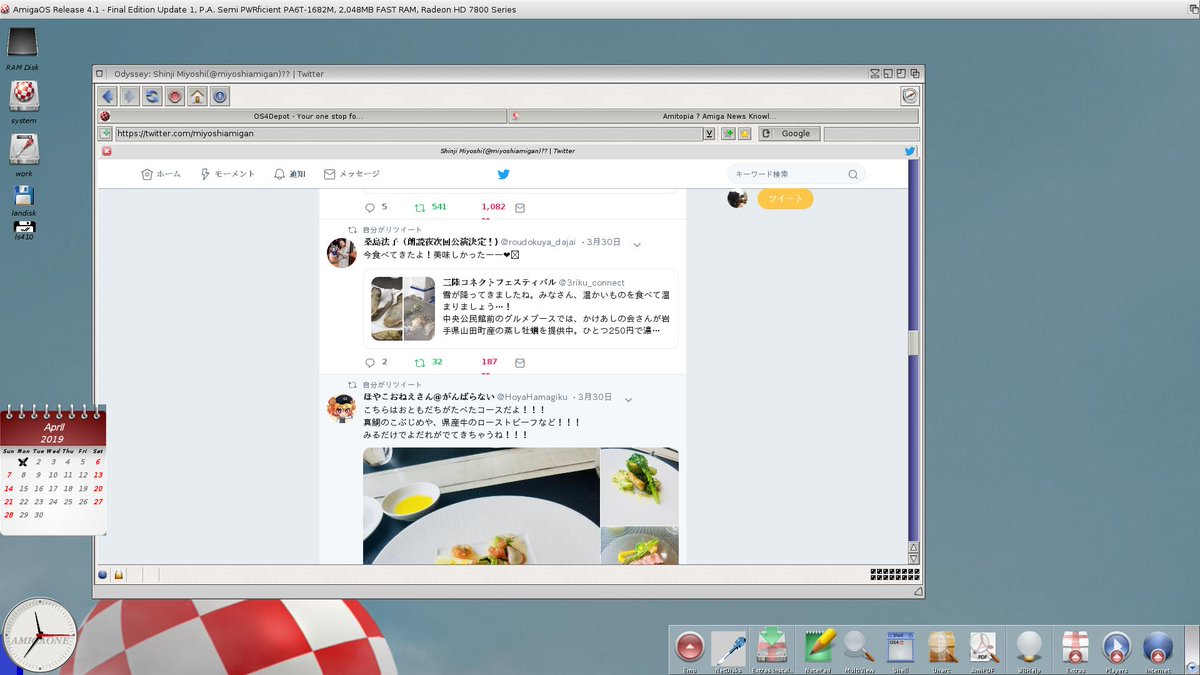Go to the home page icon
This screenshot has height=675, width=1200.
click(x=197, y=96)
